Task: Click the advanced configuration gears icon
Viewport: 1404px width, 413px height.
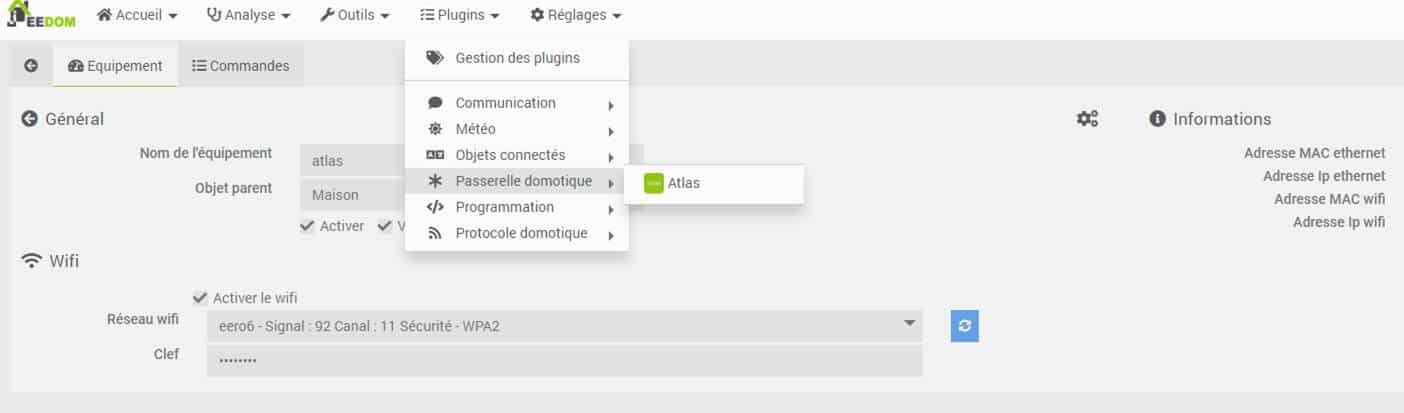Action: point(1087,119)
